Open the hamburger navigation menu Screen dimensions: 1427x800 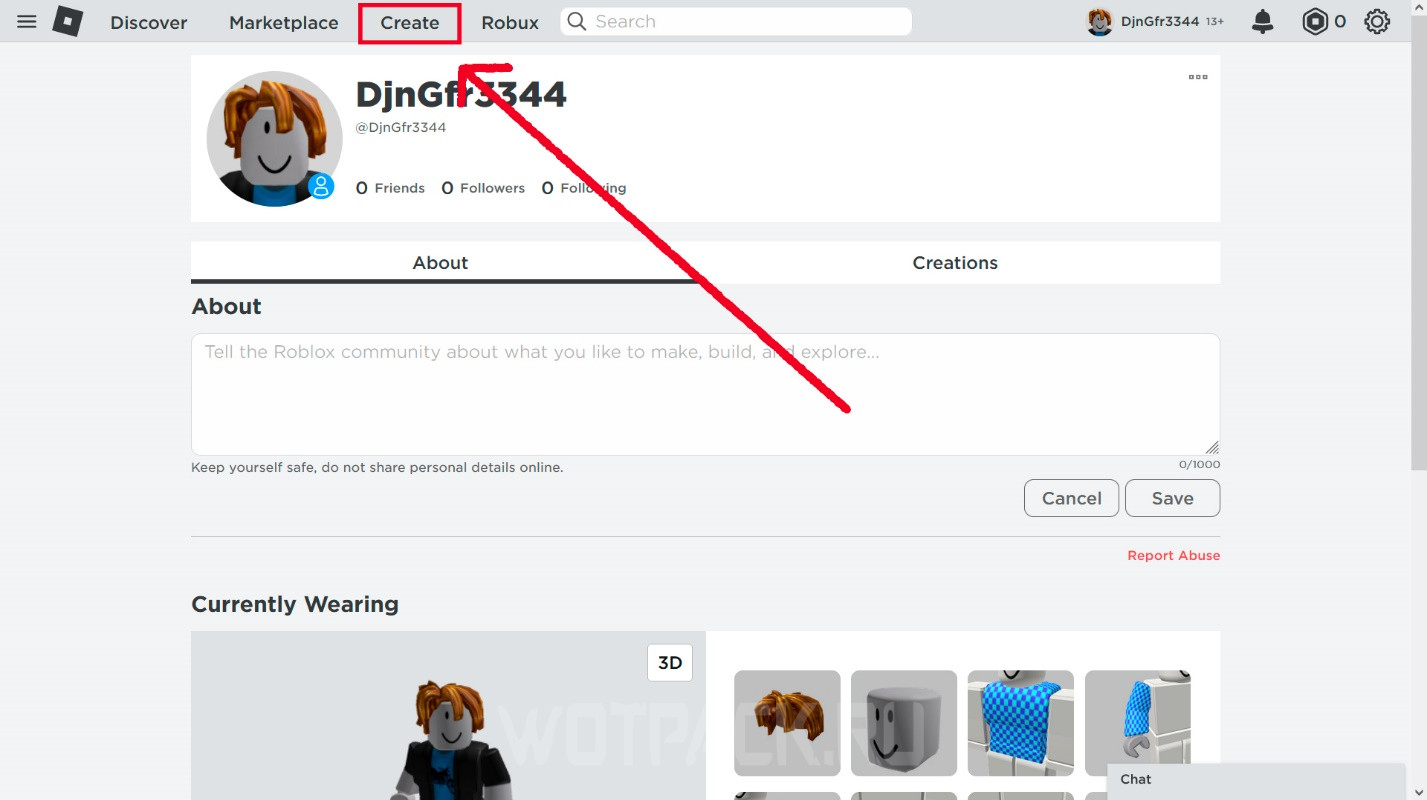click(27, 21)
